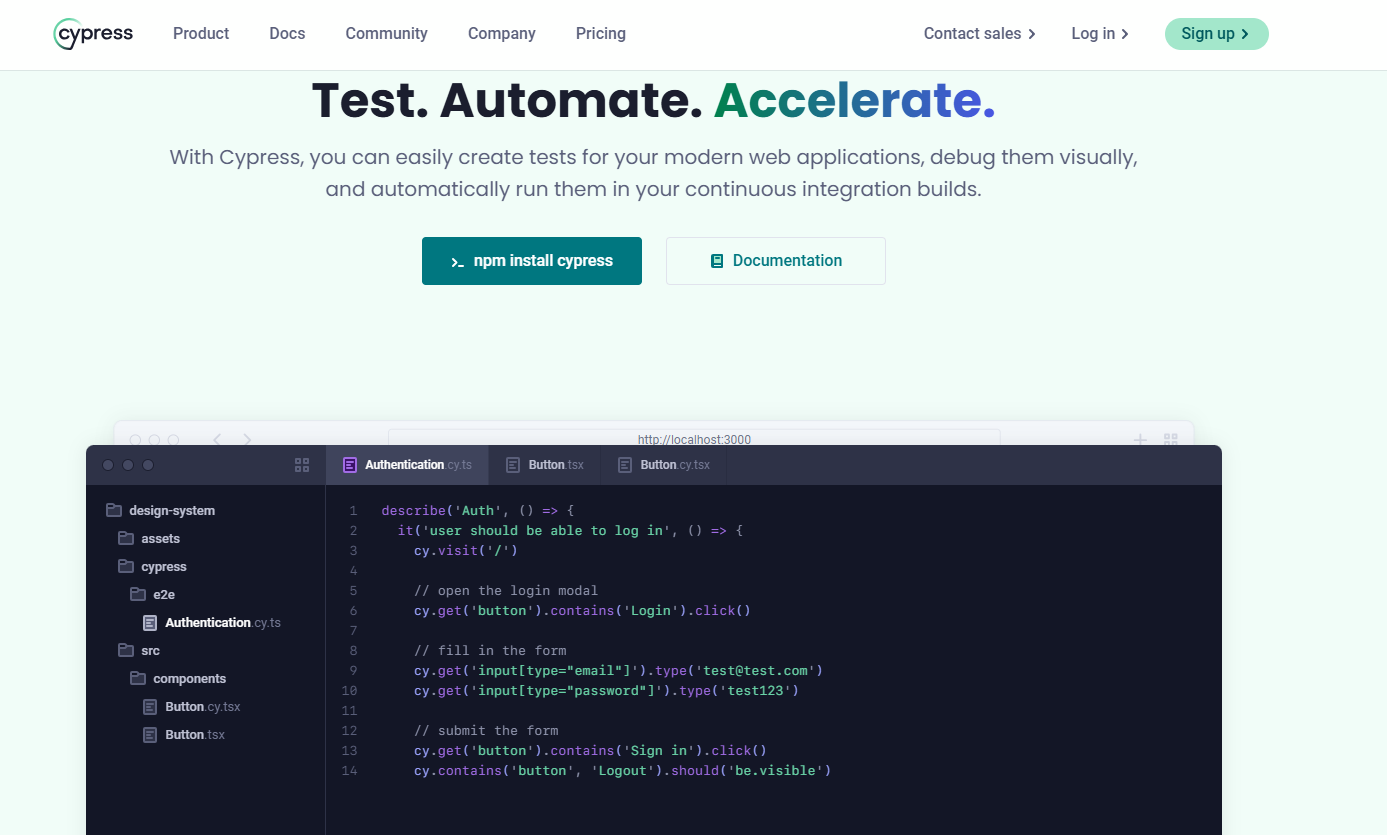Click the file icon on the Authentication.cy.ts tab
1387x835 pixels.
350,465
